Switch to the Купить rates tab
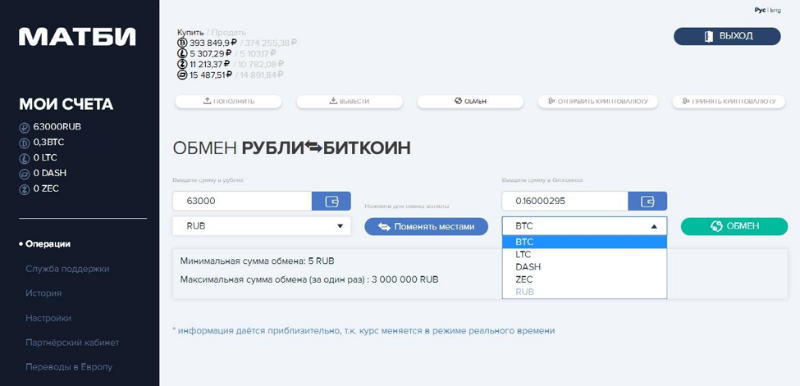The height and width of the screenshot is (386, 800). pyautogui.click(x=190, y=33)
